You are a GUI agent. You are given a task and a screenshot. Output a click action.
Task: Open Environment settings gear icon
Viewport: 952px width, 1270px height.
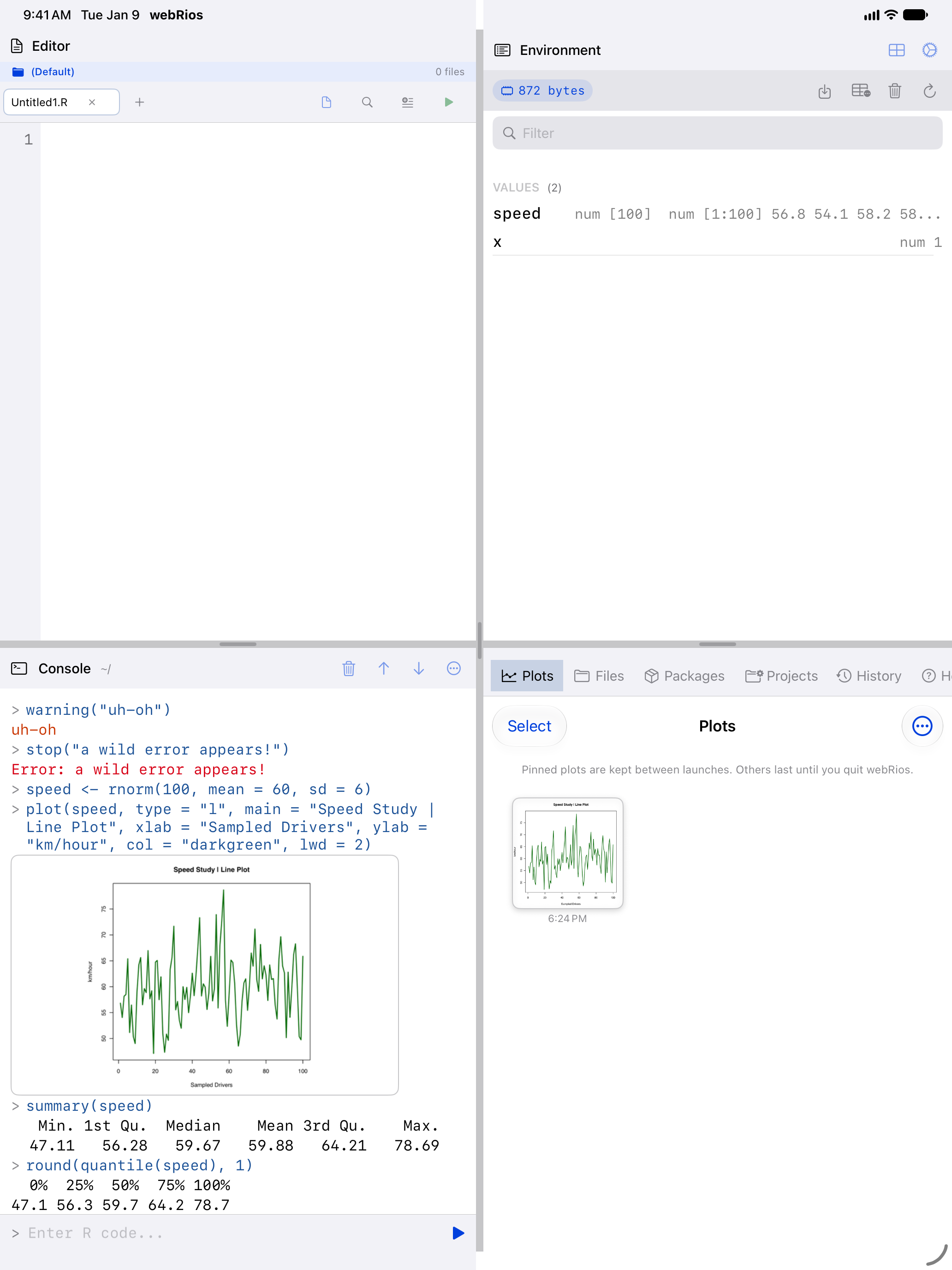point(929,50)
